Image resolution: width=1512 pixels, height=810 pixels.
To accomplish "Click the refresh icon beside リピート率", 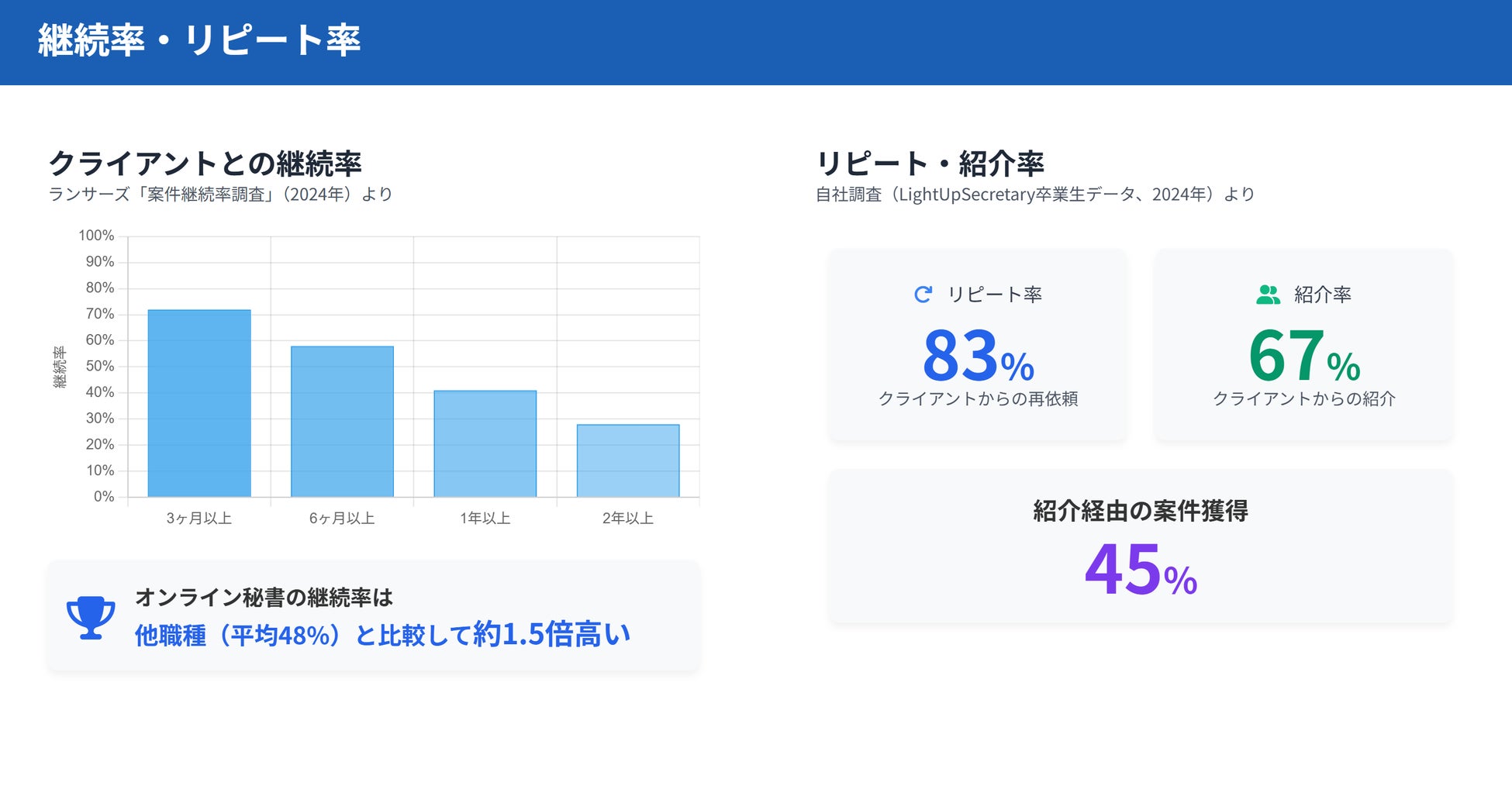I will (923, 295).
